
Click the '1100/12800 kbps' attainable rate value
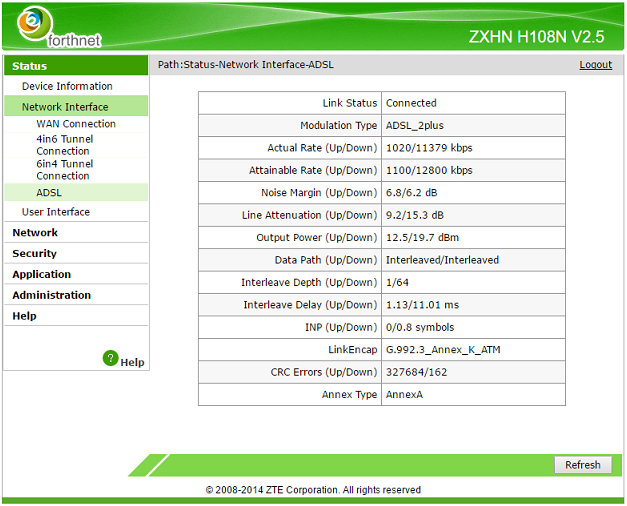point(429,170)
